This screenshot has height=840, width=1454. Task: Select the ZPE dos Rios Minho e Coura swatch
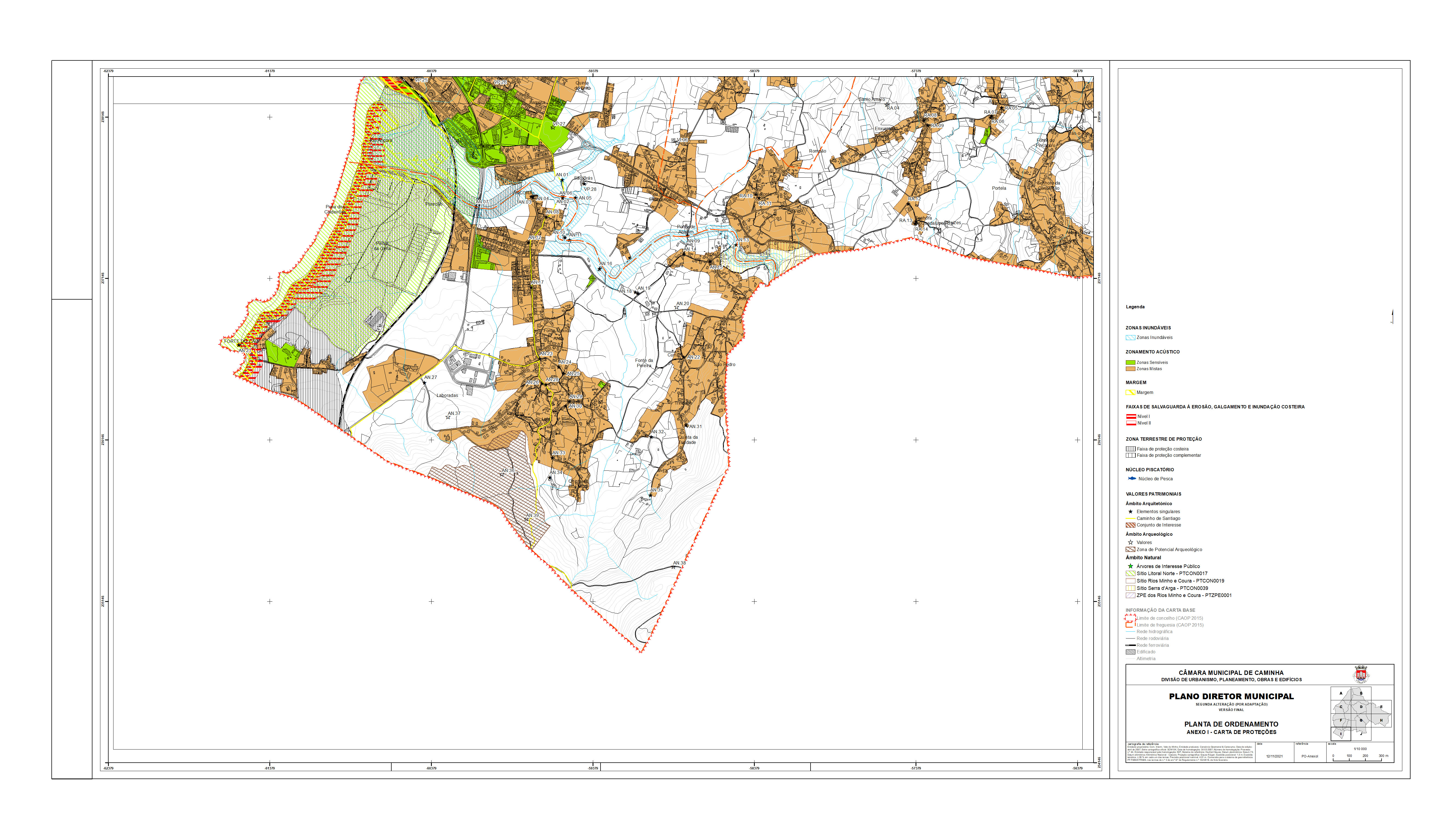[1130, 595]
